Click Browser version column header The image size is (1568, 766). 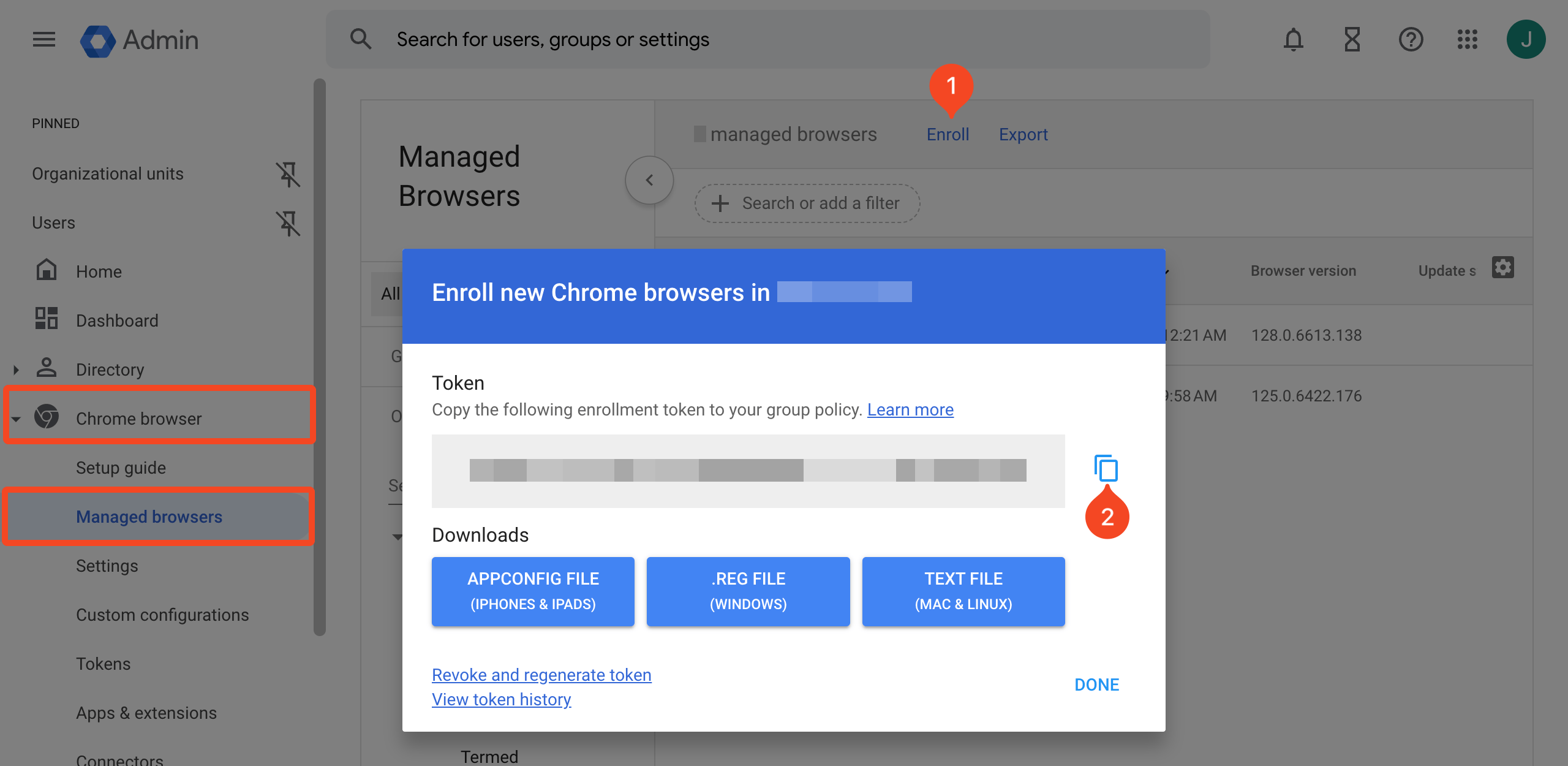pyautogui.click(x=1303, y=271)
